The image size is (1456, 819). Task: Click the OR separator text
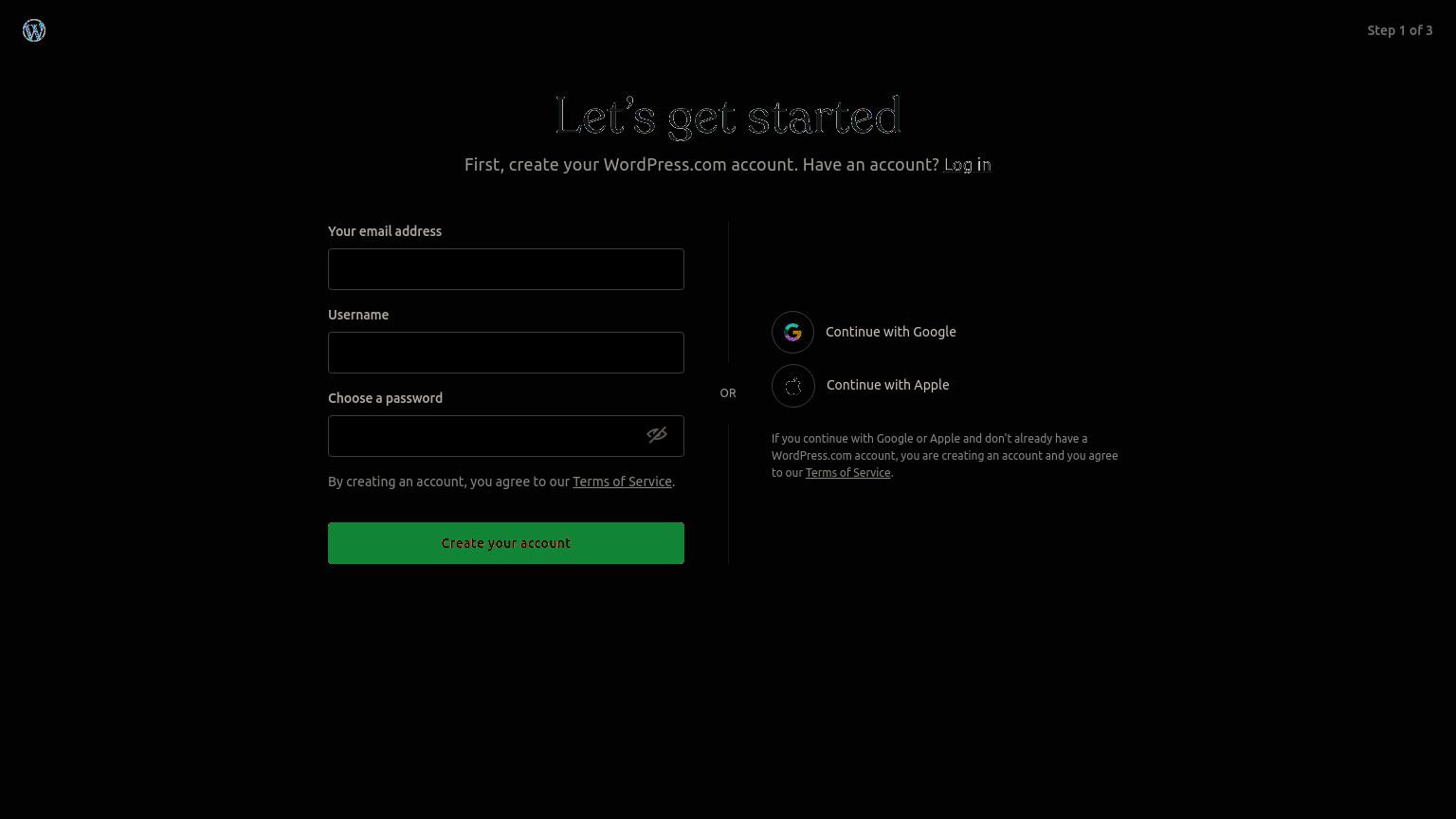pyautogui.click(x=728, y=393)
